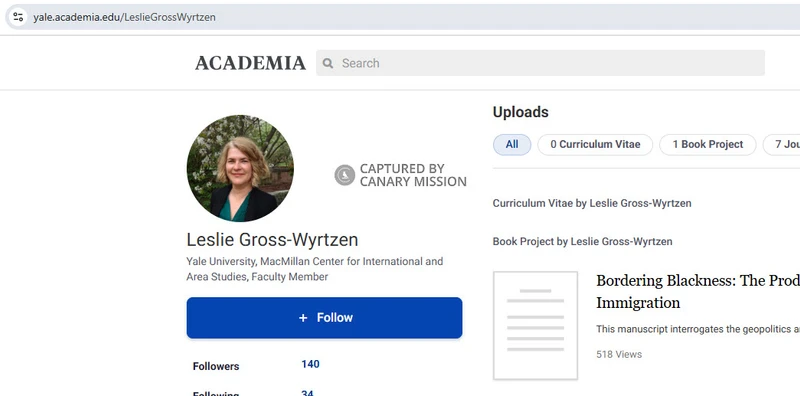Viewport: 800px width, 396px height.
Task: Open the Bordering Blackness document thumbnail
Action: [x=535, y=326]
